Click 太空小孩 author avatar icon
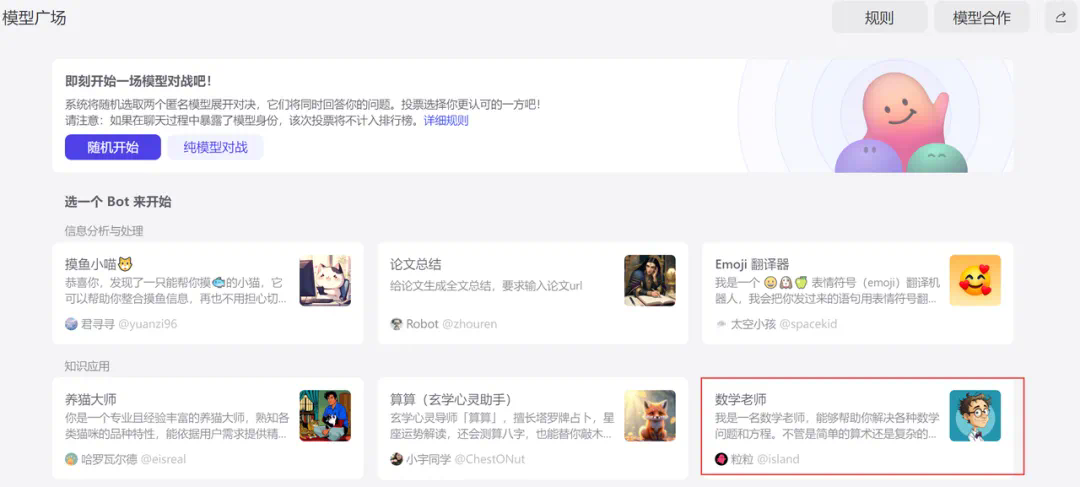 coord(721,324)
